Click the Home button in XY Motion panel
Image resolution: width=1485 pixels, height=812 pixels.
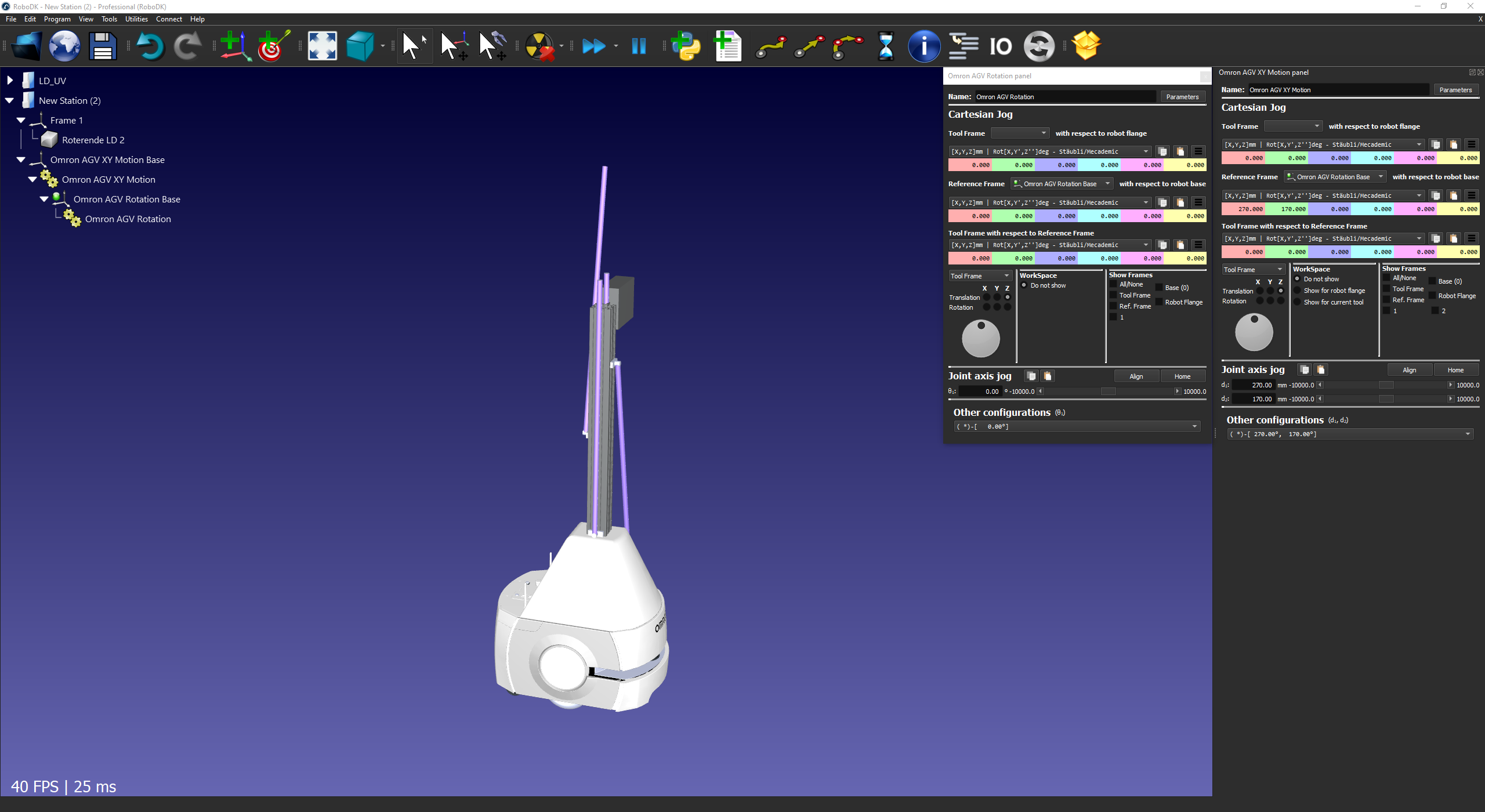(1455, 370)
